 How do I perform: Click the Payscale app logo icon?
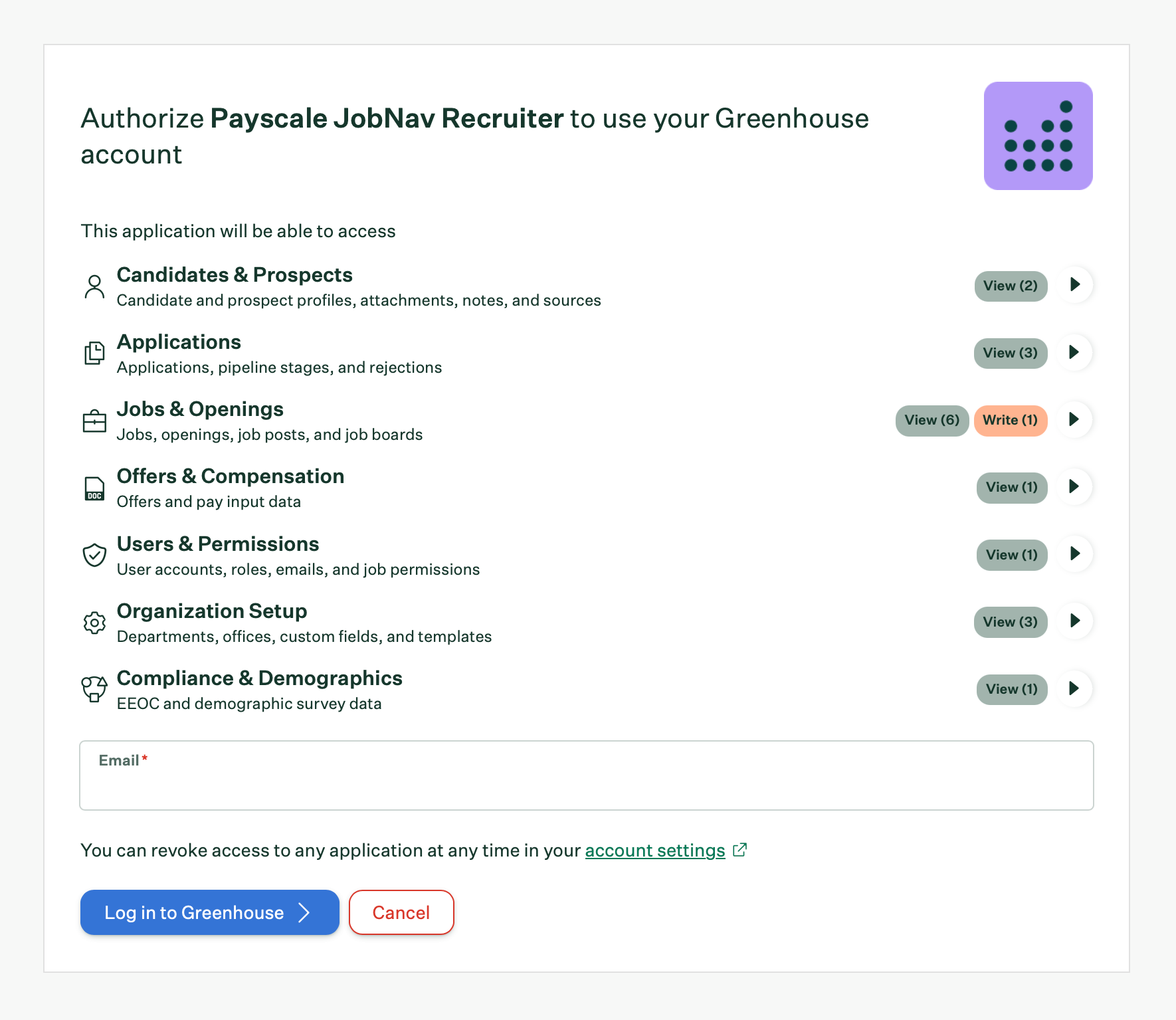1038,136
